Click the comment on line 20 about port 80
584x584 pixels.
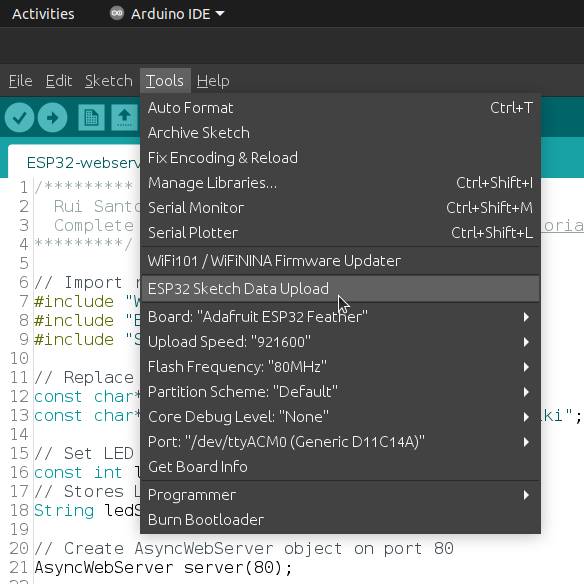click(244, 549)
